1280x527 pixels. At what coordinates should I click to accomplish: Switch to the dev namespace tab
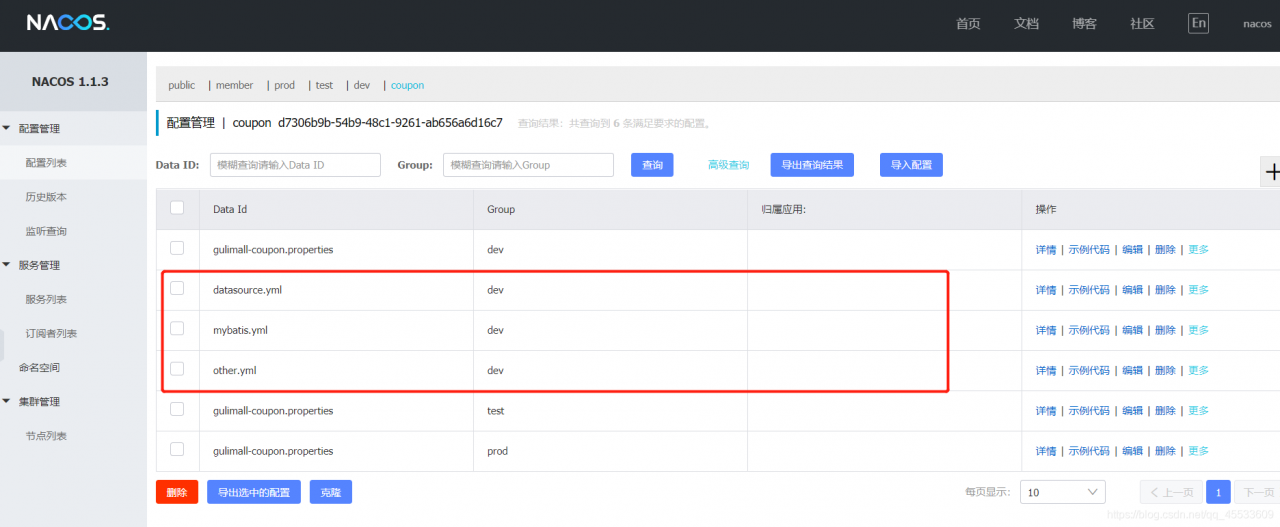pyautogui.click(x=362, y=85)
